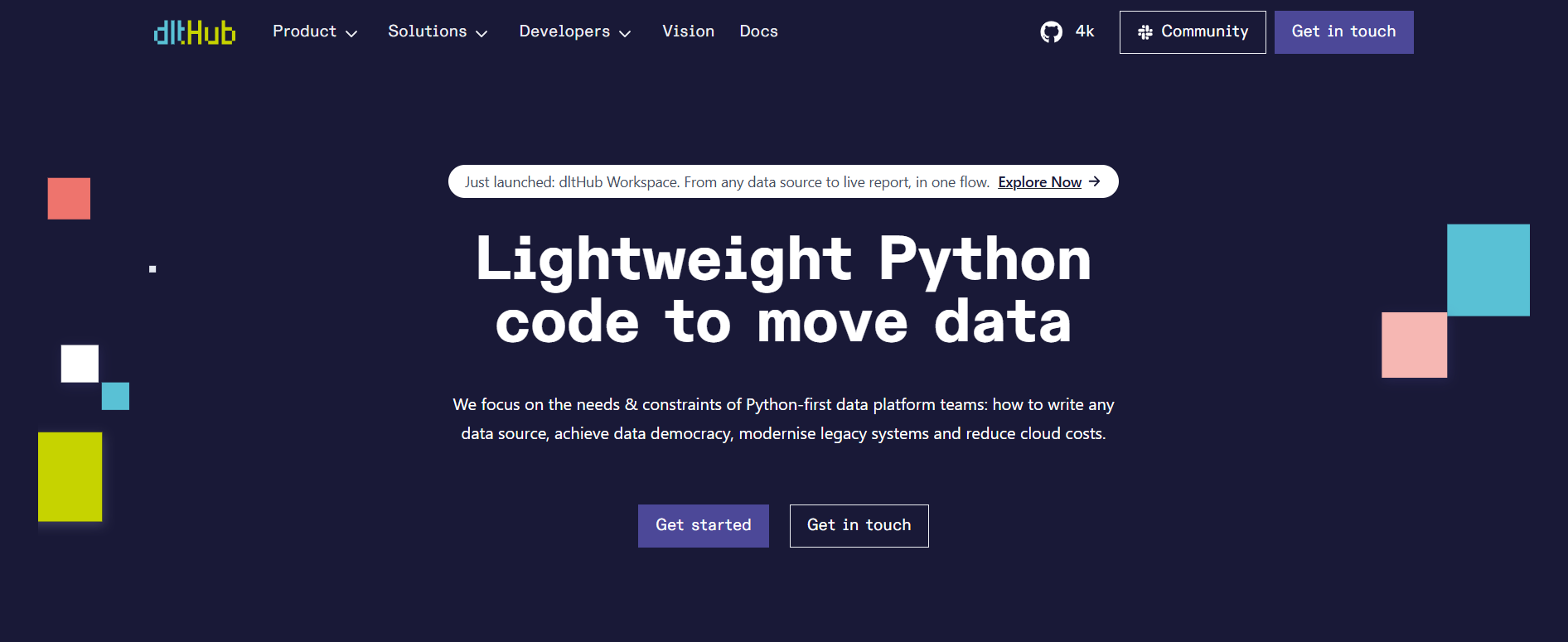
Task: Click the 'We focus on the needs' paragraph
Action: (x=783, y=419)
